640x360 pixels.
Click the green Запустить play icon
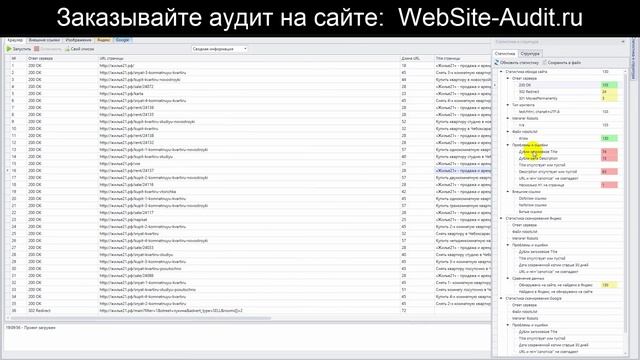(x=9, y=49)
